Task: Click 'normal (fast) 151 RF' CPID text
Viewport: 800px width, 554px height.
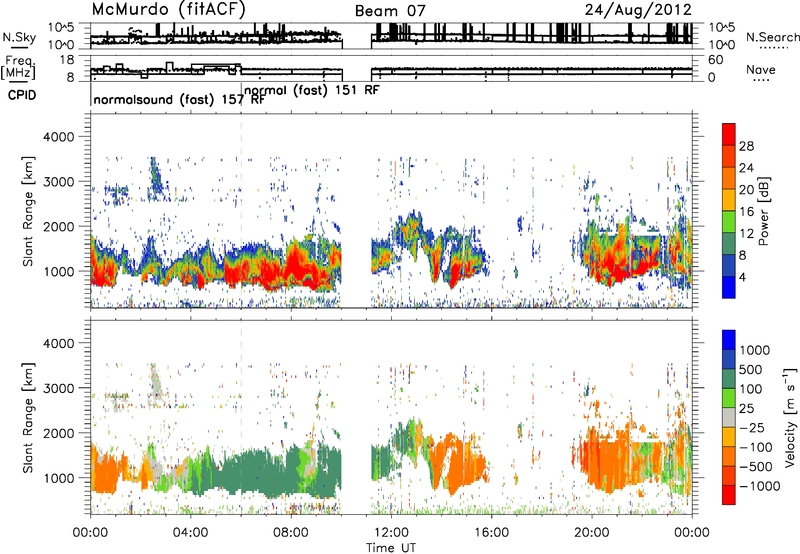Action: [312, 90]
